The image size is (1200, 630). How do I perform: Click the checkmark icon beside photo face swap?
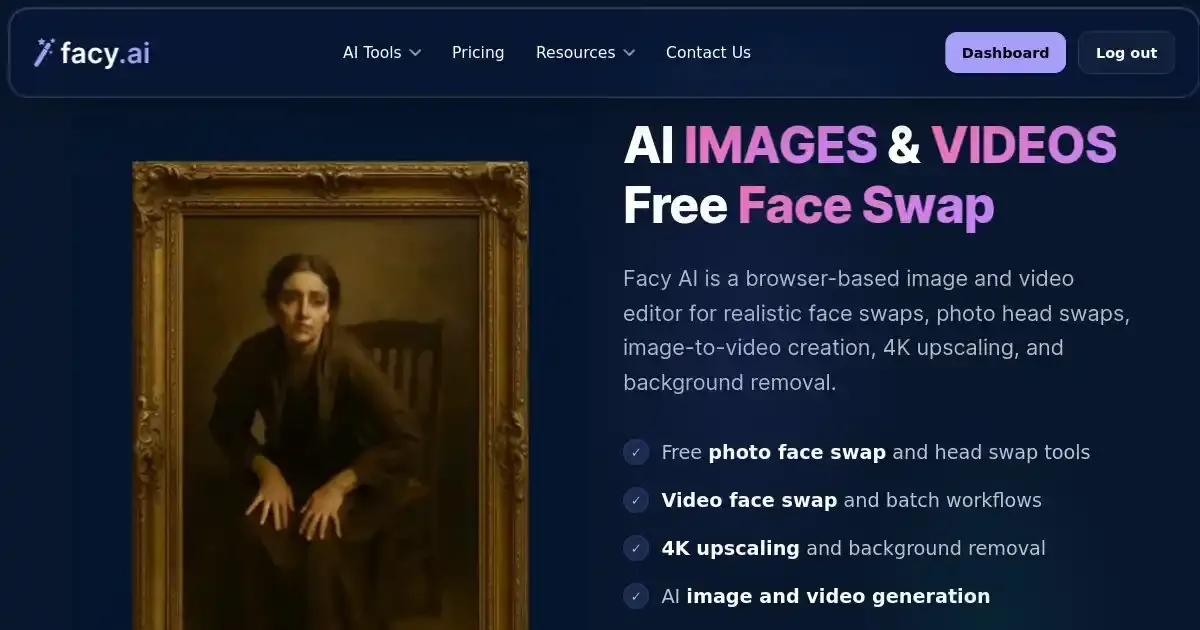636,452
